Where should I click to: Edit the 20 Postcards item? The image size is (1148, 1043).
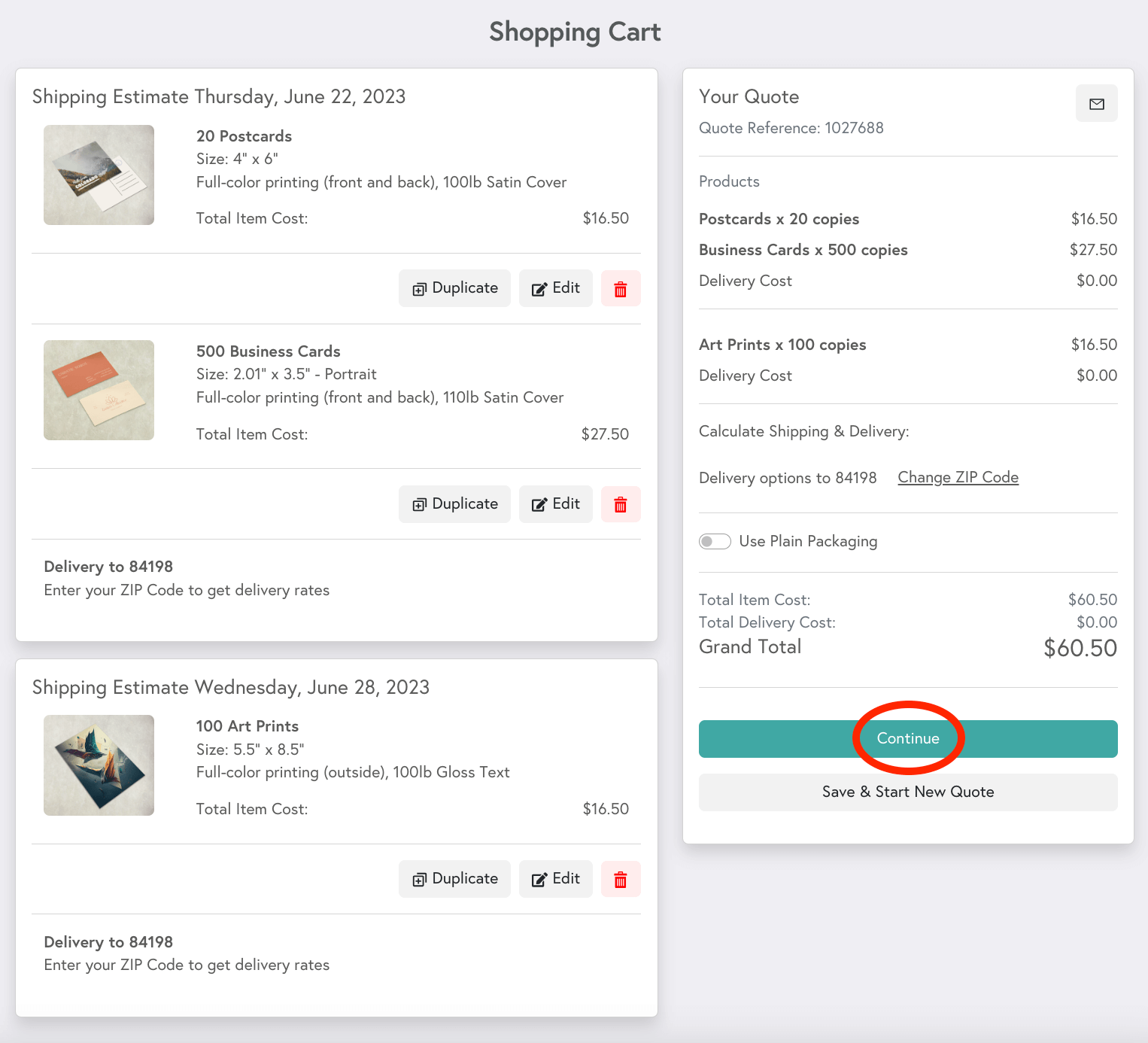coord(555,288)
